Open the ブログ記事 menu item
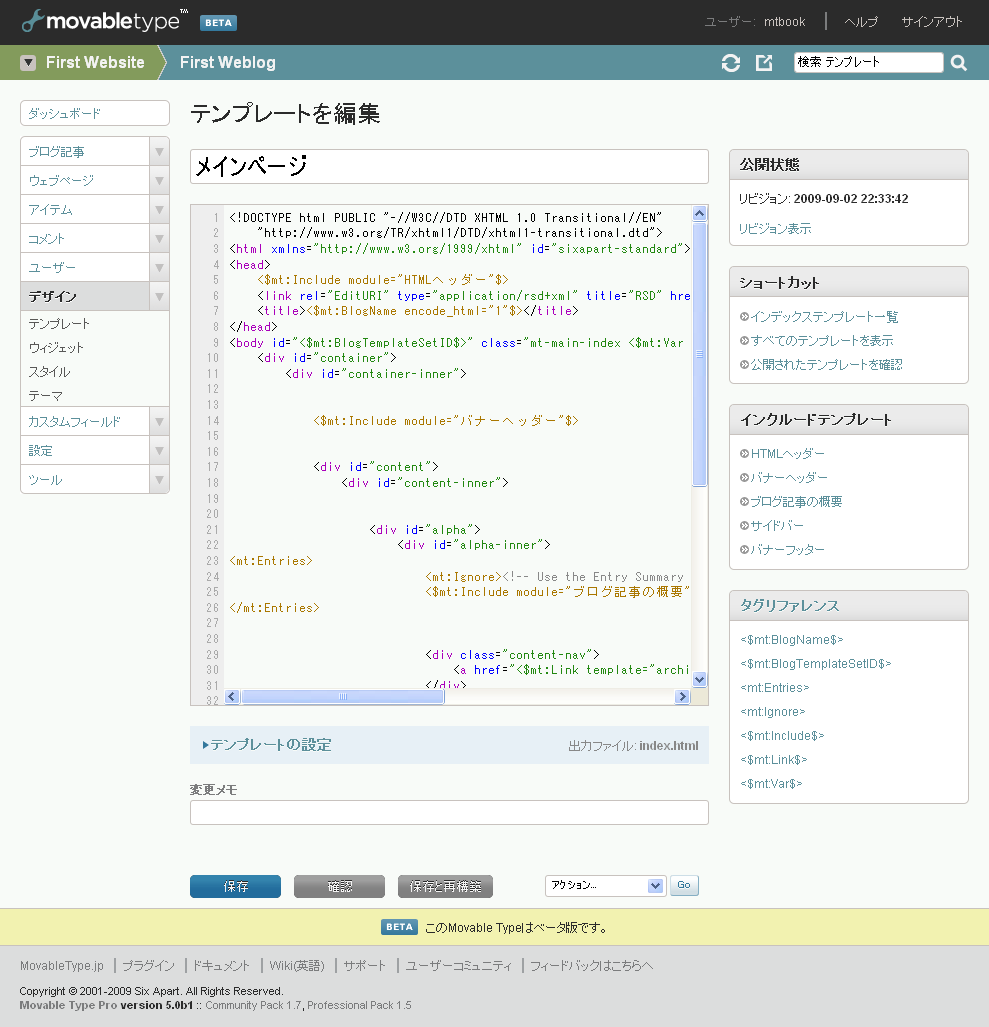This screenshot has height=1027, width=989. click(85, 152)
